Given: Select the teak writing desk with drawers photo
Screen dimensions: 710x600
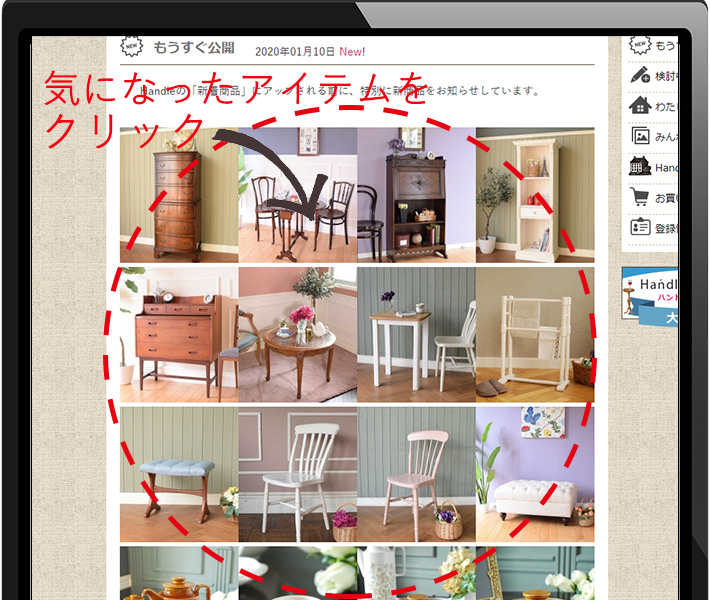Looking at the screenshot, I should tap(179, 335).
